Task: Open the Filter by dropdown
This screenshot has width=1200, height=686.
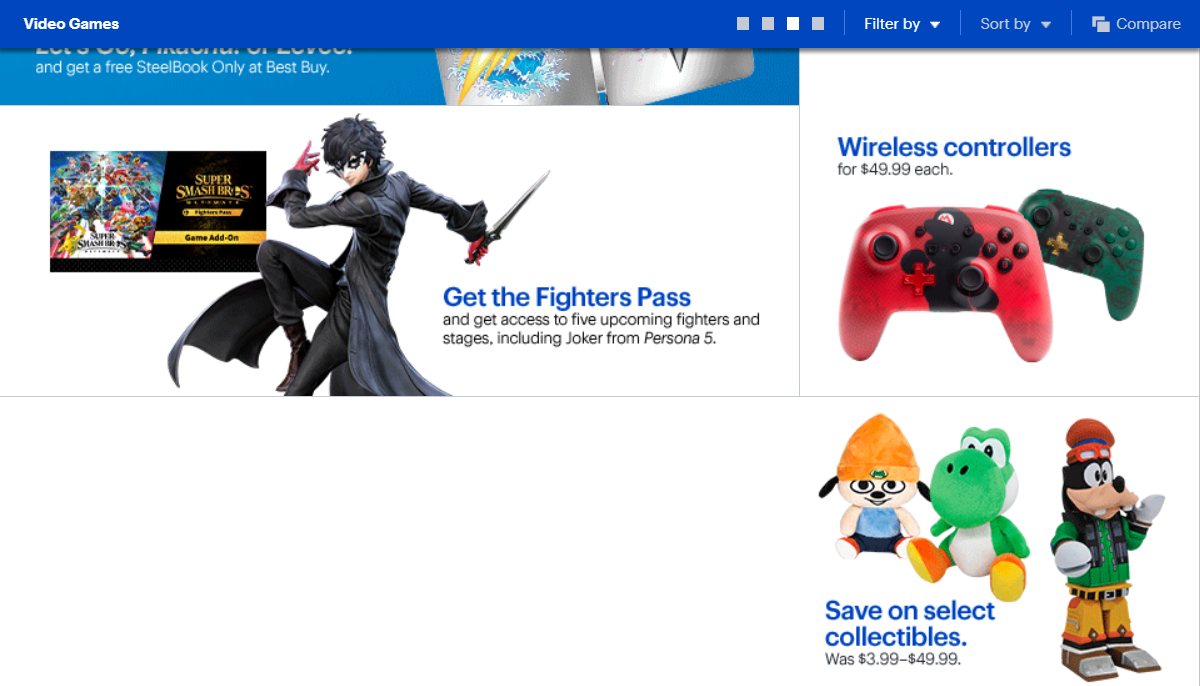Action: [902, 24]
